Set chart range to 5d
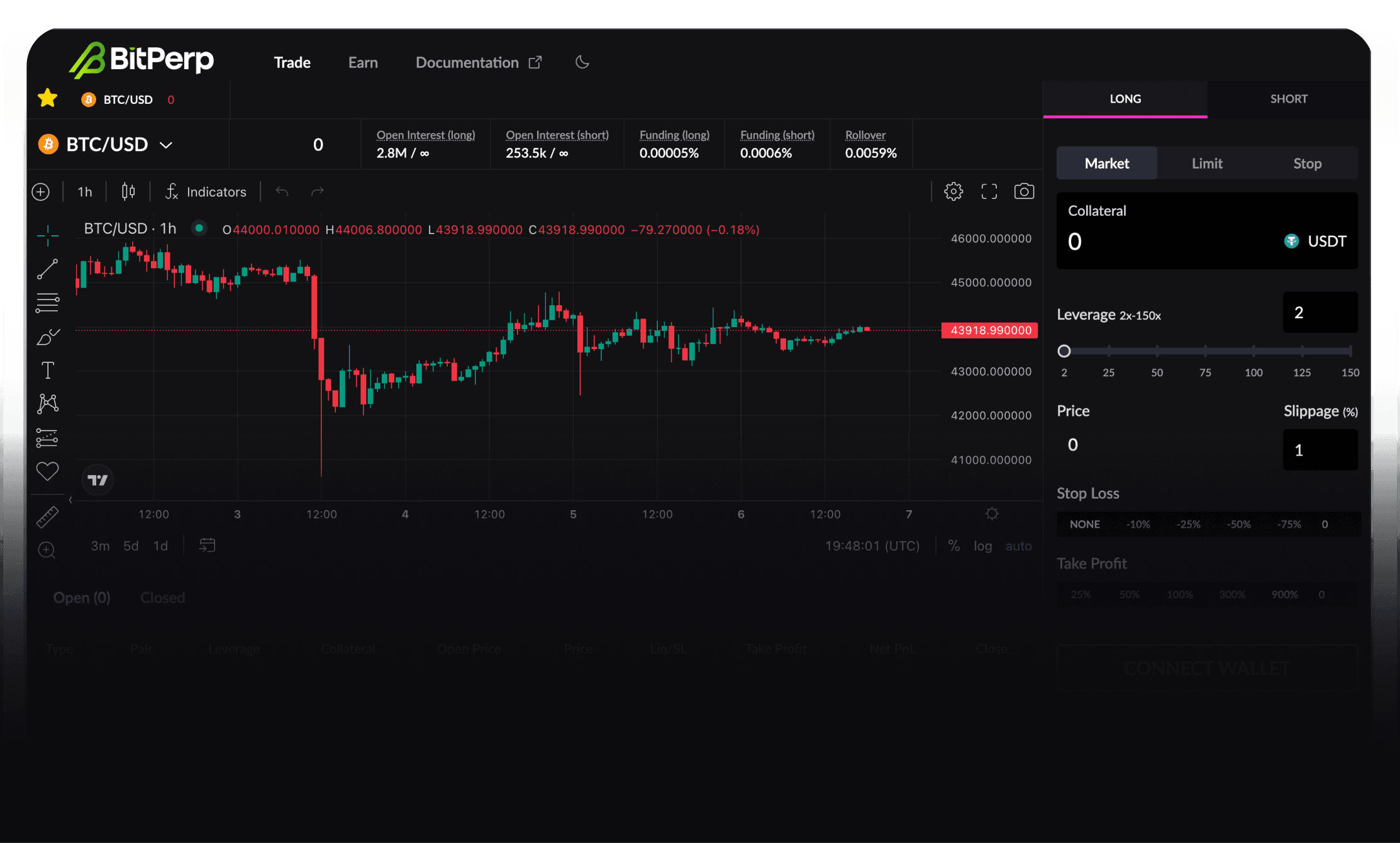 pos(131,546)
